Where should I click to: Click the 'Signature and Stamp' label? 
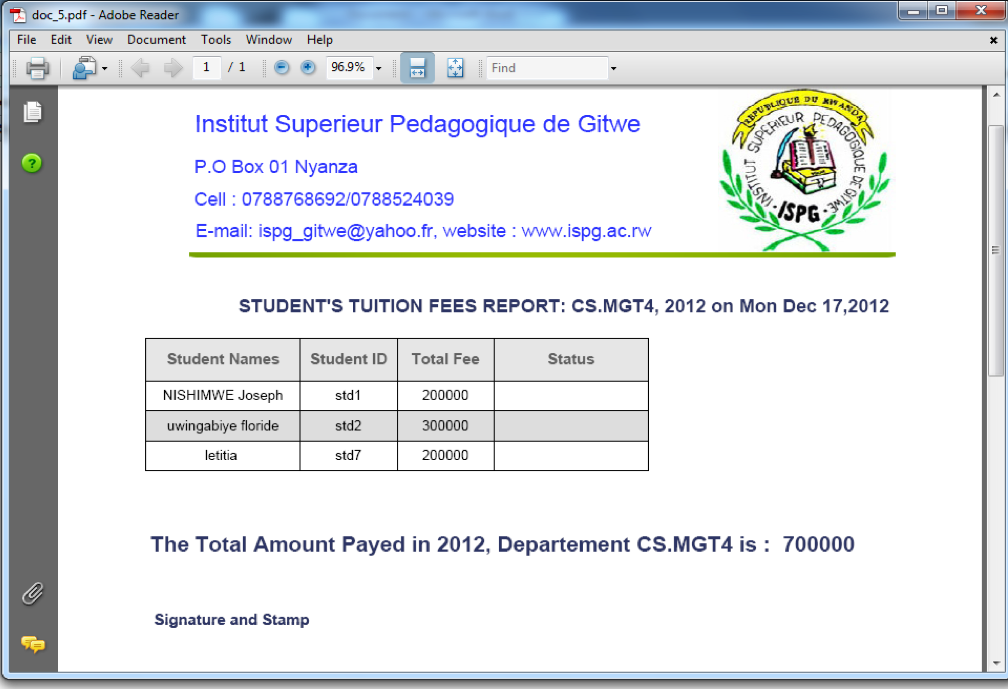tap(231, 620)
